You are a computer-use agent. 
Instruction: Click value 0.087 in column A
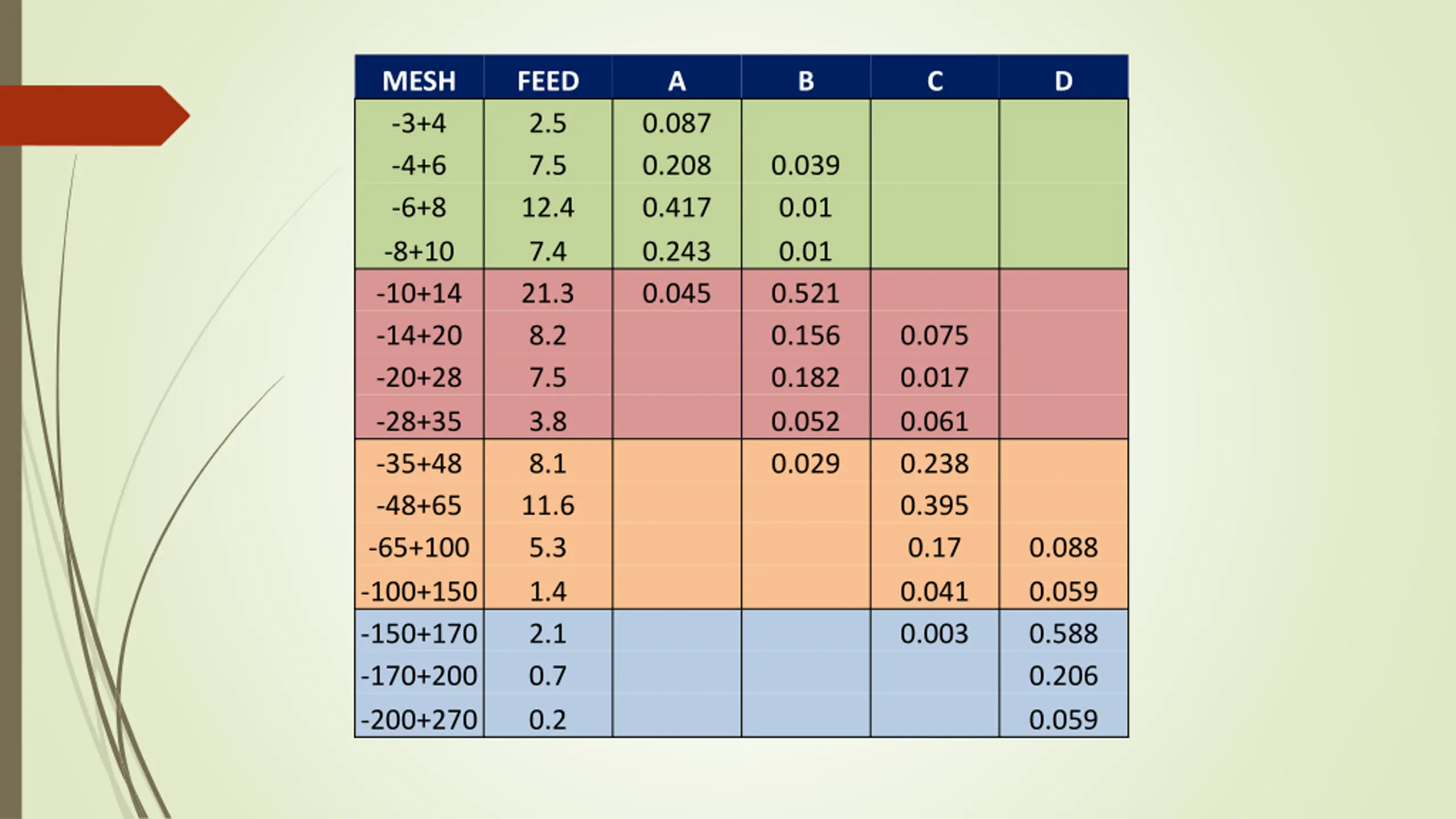point(677,123)
